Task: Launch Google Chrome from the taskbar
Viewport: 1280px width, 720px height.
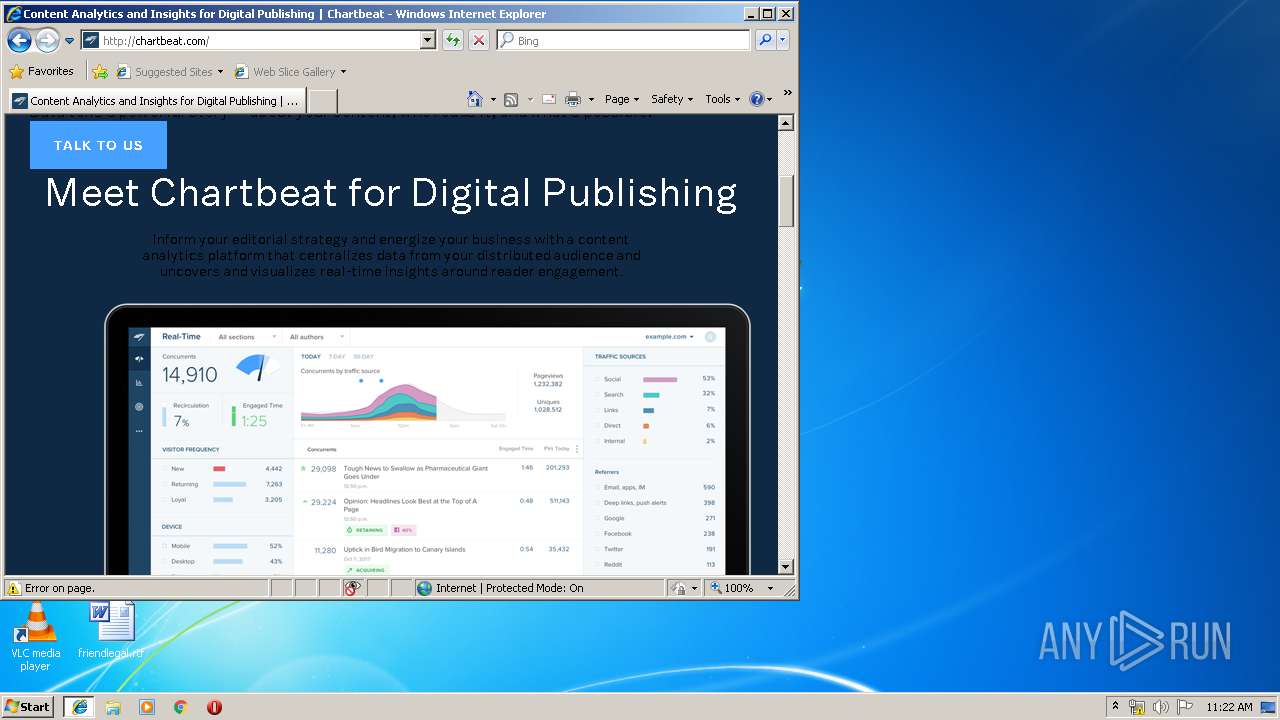Action: [181, 707]
